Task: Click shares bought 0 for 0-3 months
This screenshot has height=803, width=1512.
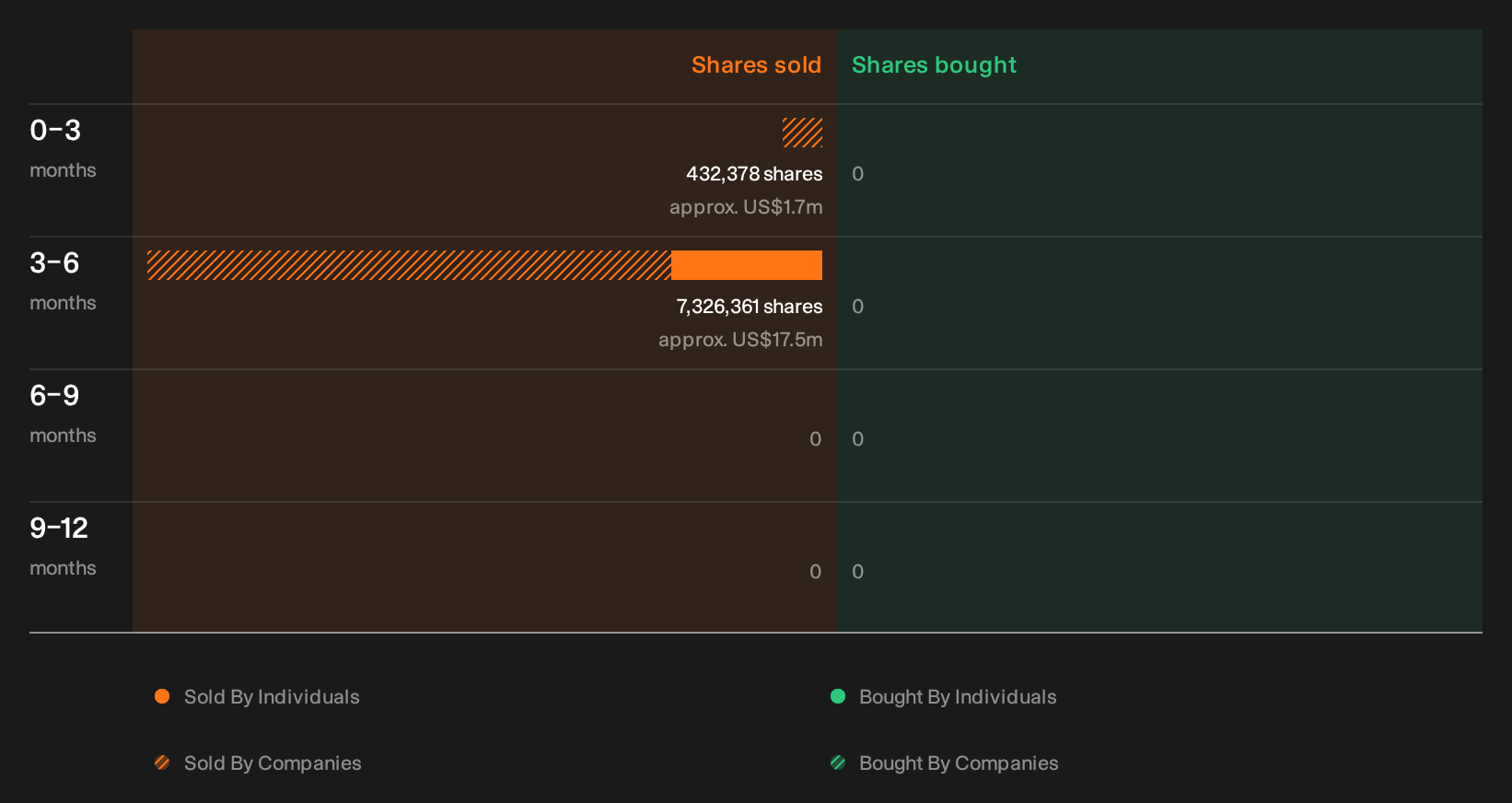Action: coord(857,174)
